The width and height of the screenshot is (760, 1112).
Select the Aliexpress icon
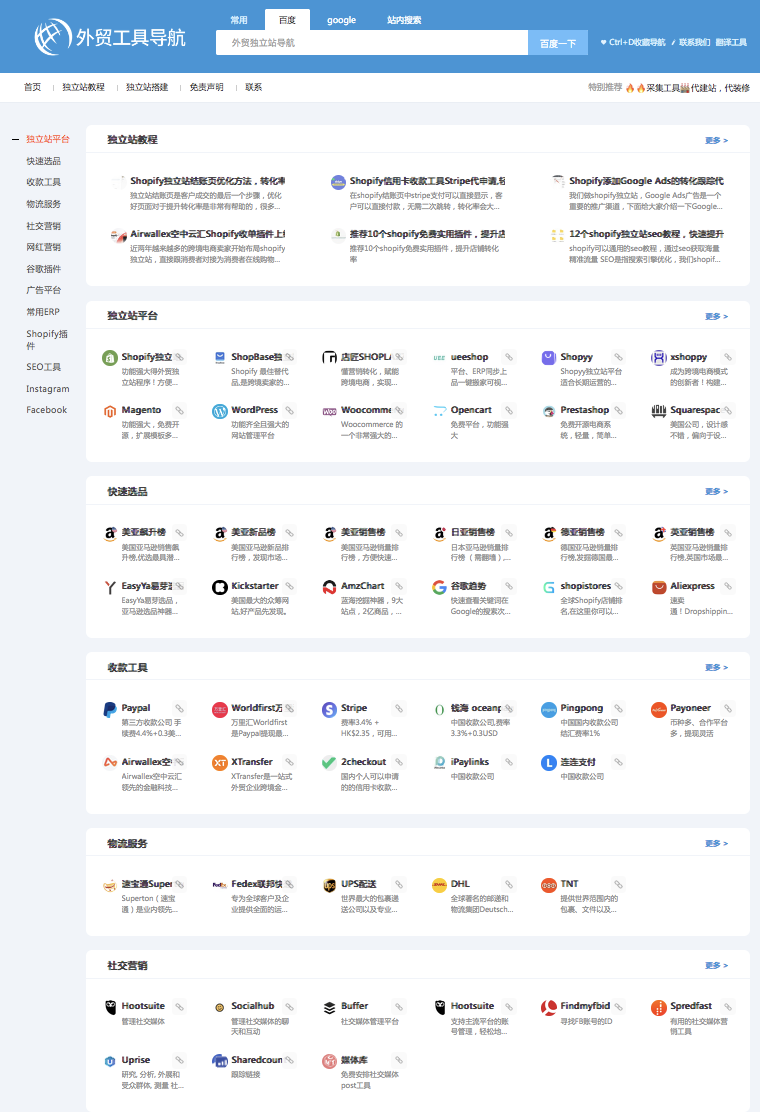[659, 587]
